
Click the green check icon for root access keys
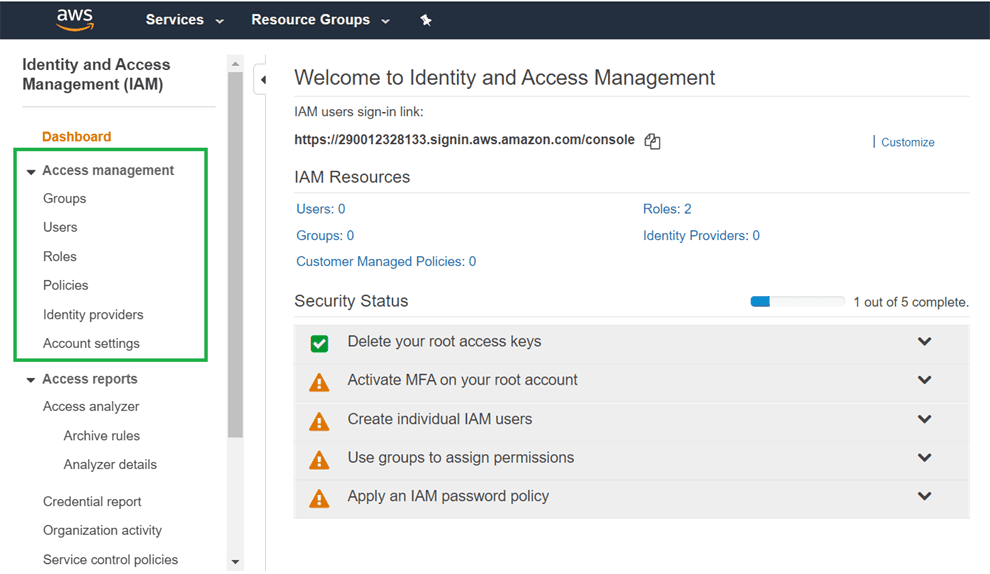[319, 343]
